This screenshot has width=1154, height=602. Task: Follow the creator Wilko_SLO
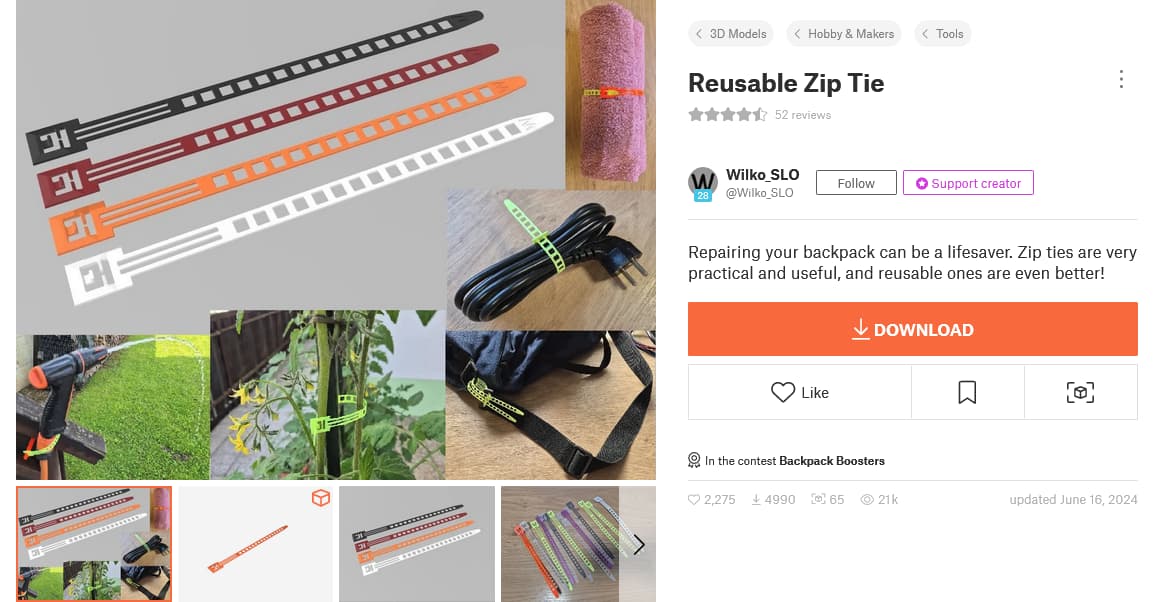tap(856, 183)
